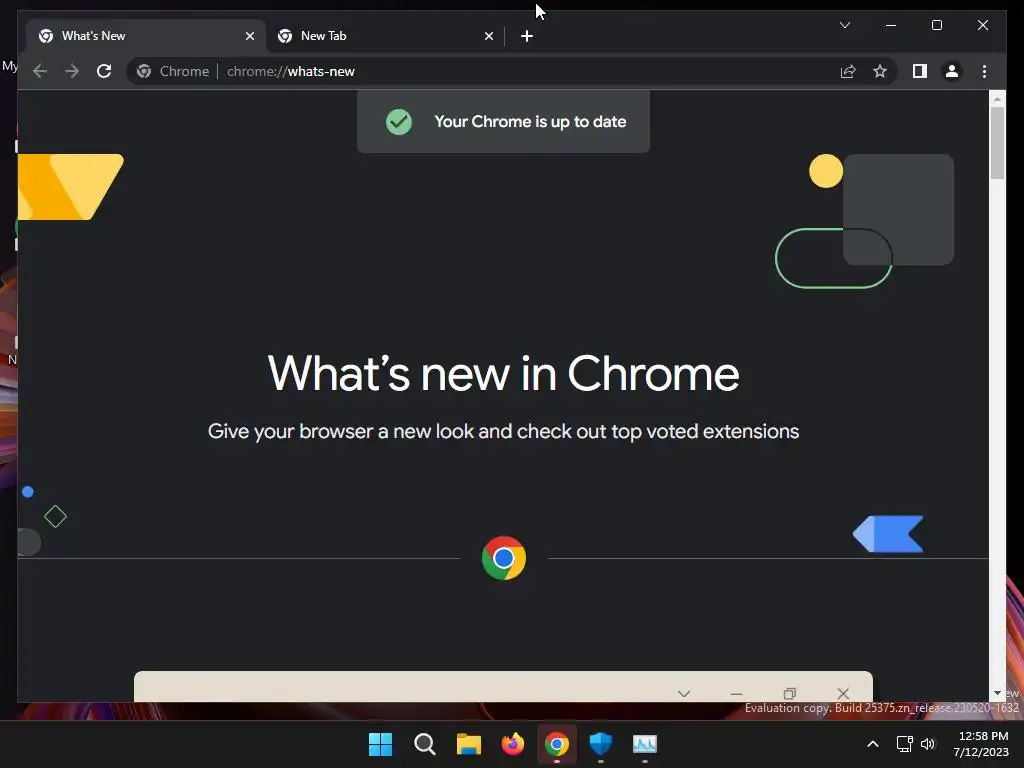
Task: Click the Chrome site info chip
Action: point(173,71)
